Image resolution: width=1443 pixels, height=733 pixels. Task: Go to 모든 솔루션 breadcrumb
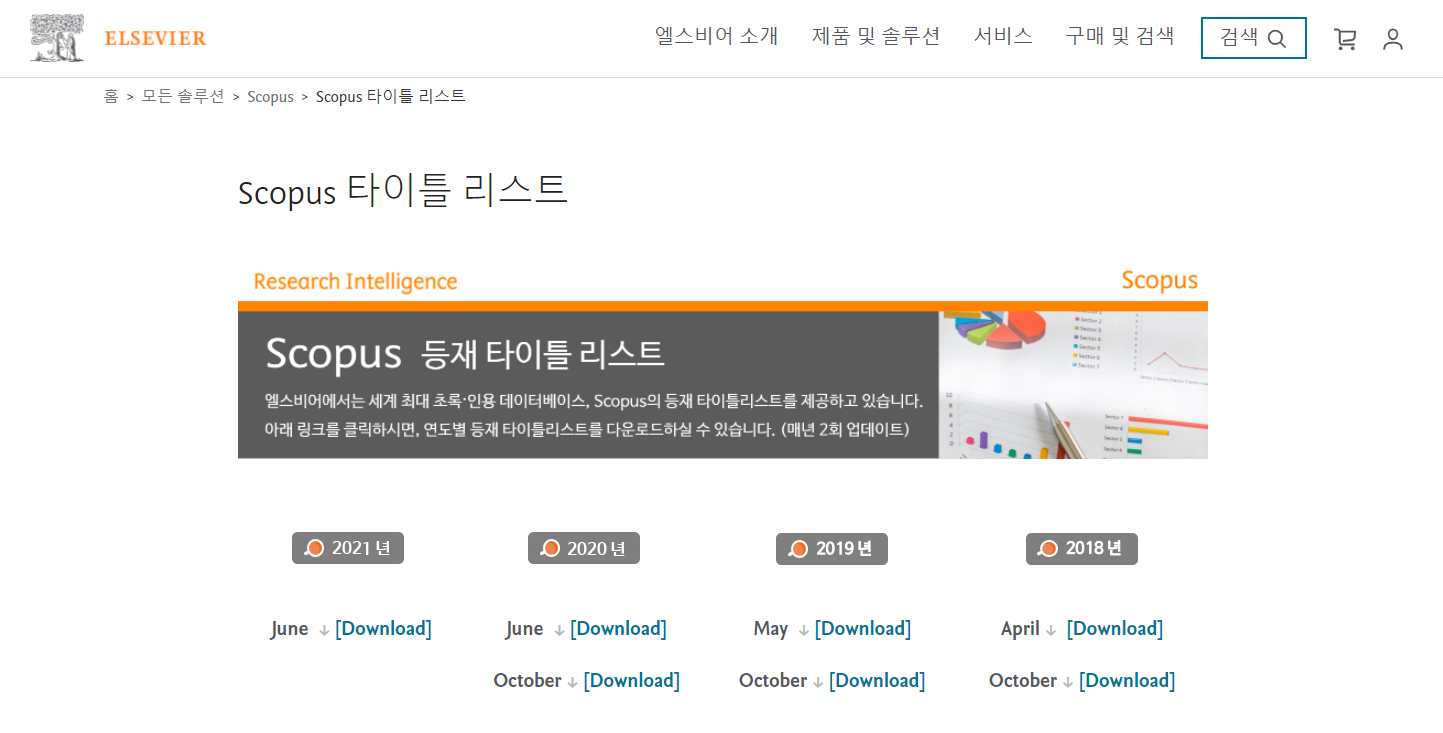coord(183,96)
